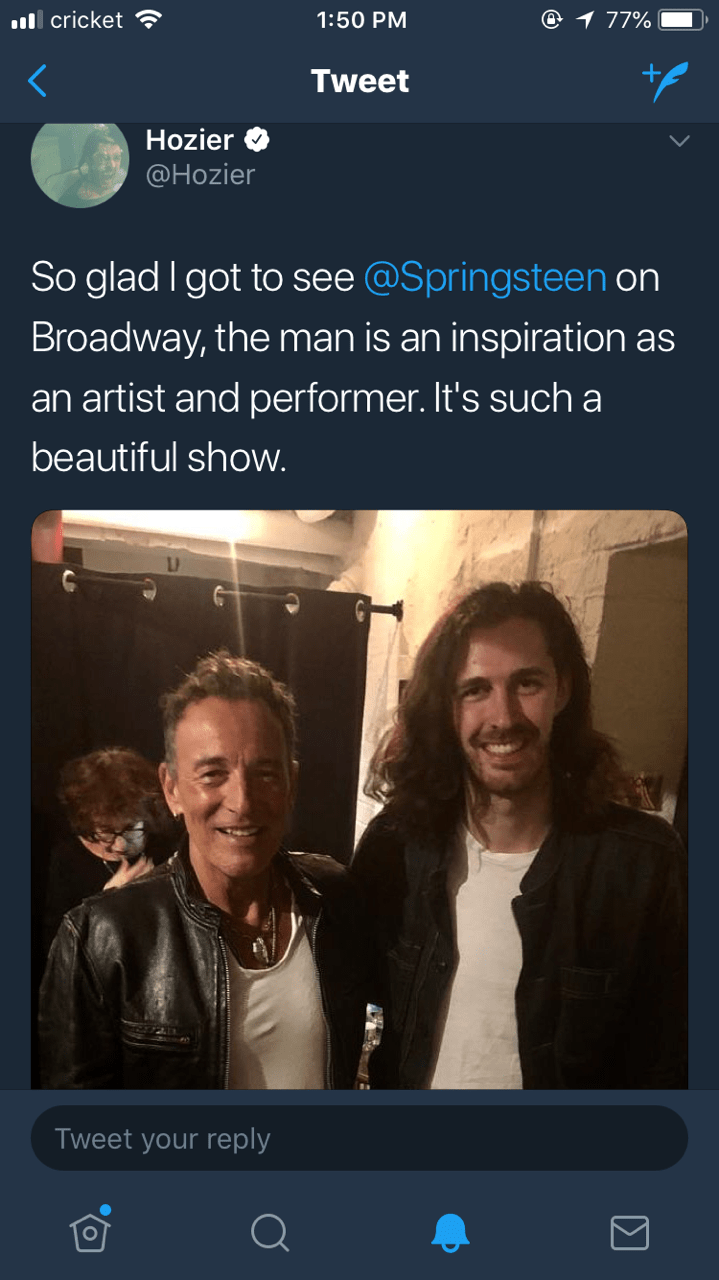
Task: Open the @Springsteen mention link
Action: coord(485,277)
